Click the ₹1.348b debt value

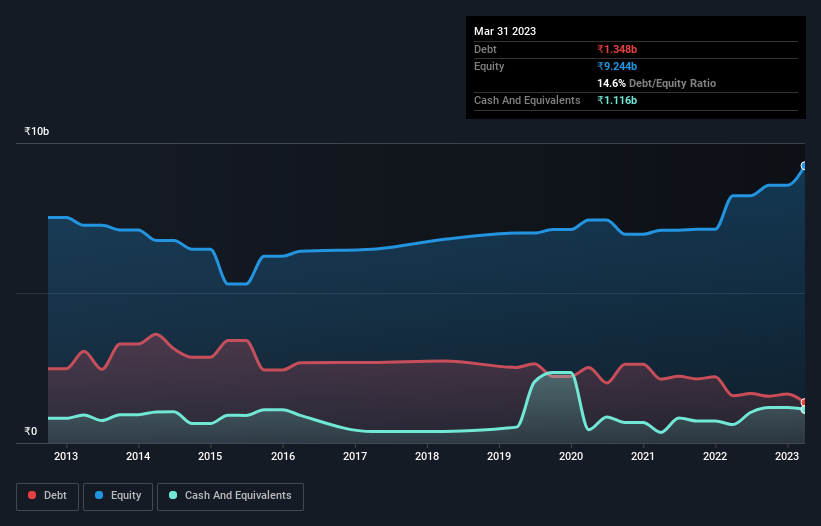[x=617, y=49]
